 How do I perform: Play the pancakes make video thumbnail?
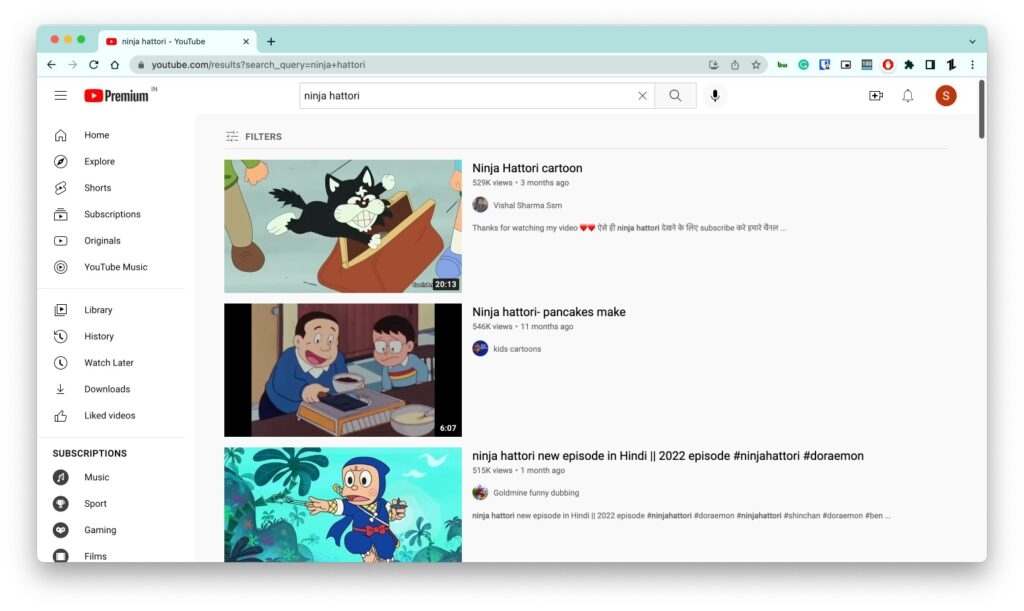coord(343,370)
